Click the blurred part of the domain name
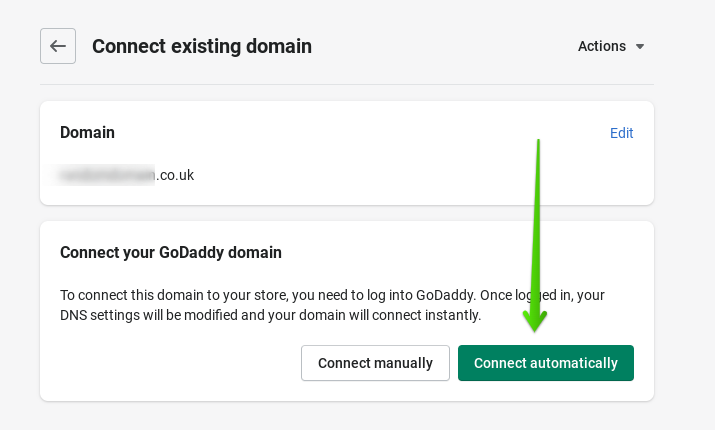 (107, 175)
